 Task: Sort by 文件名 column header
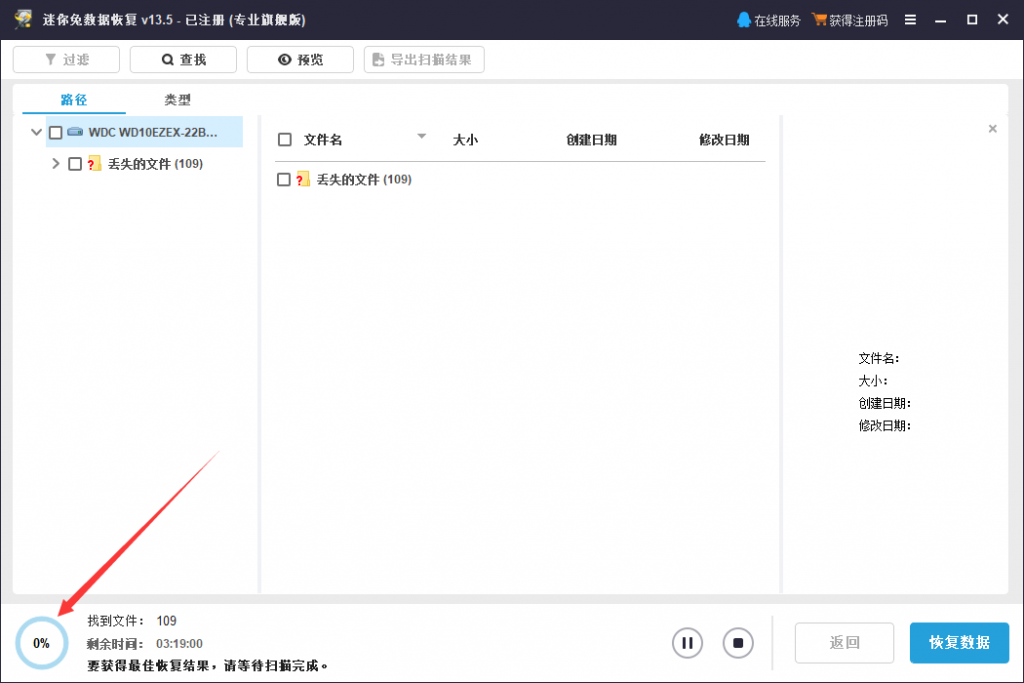(323, 140)
